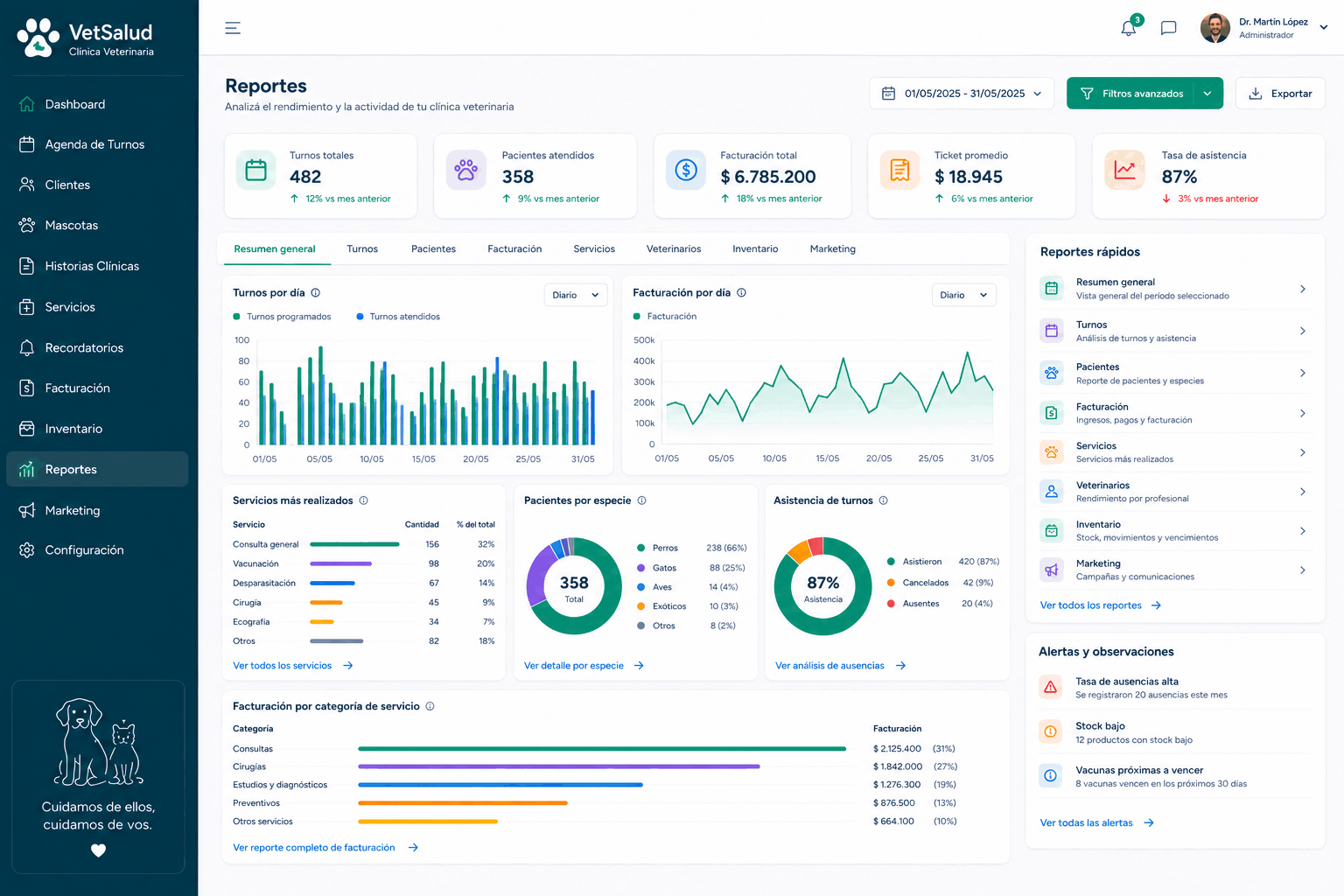The width and height of the screenshot is (1344, 896).
Task: Switch to the Servicios tab
Action: 594,249
